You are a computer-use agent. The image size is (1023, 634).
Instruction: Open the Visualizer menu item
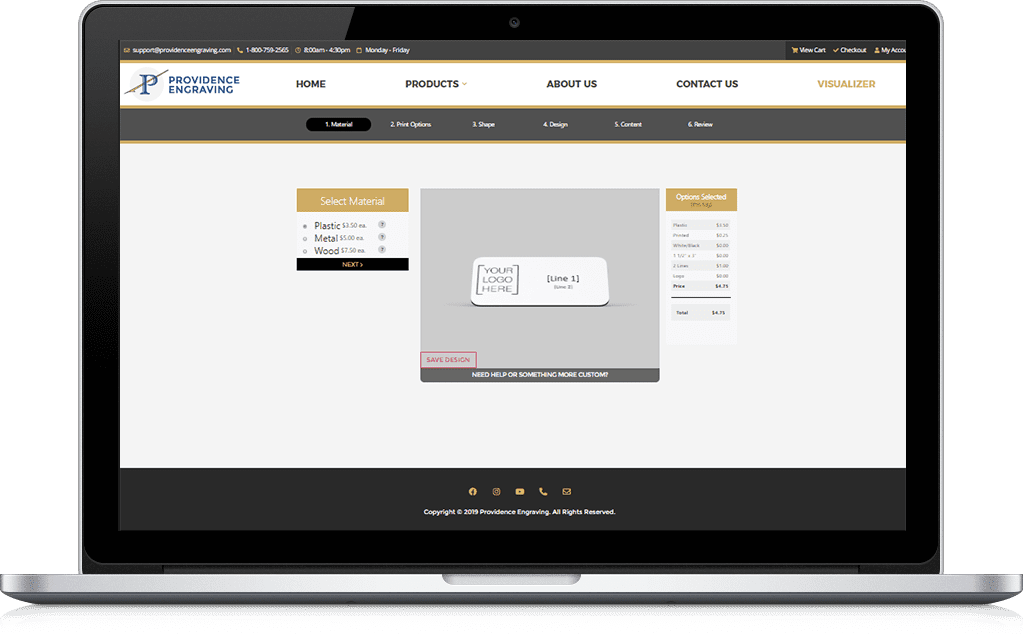click(845, 84)
